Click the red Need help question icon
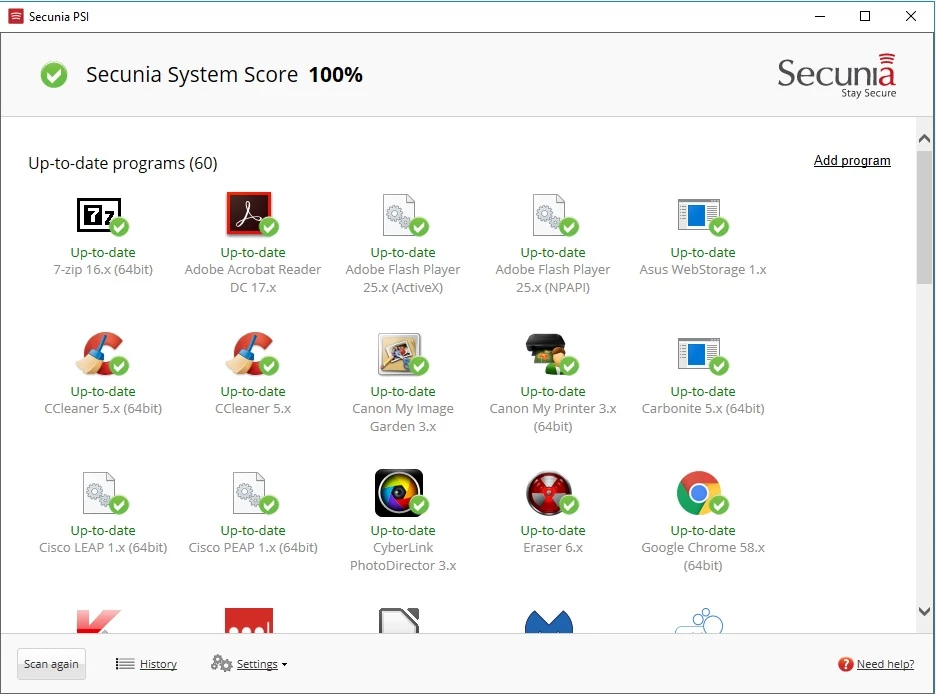936x694 pixels. coord(845,664)
